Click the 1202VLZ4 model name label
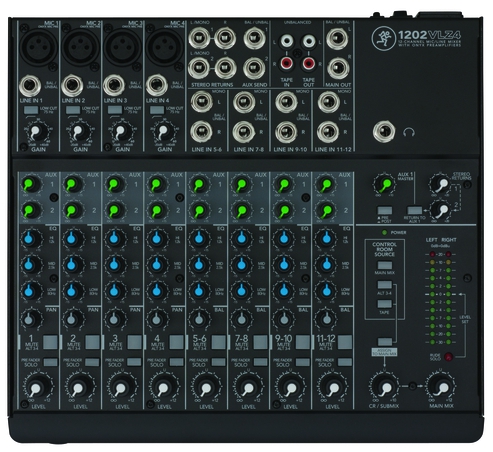The width and height of the screenshot is (493, 452). pyautogui.click(x=429, y=34)
